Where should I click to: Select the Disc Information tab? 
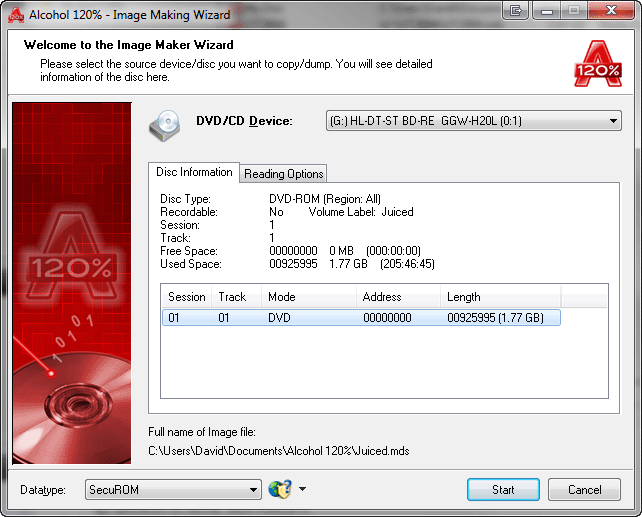(x=194, y=172)
